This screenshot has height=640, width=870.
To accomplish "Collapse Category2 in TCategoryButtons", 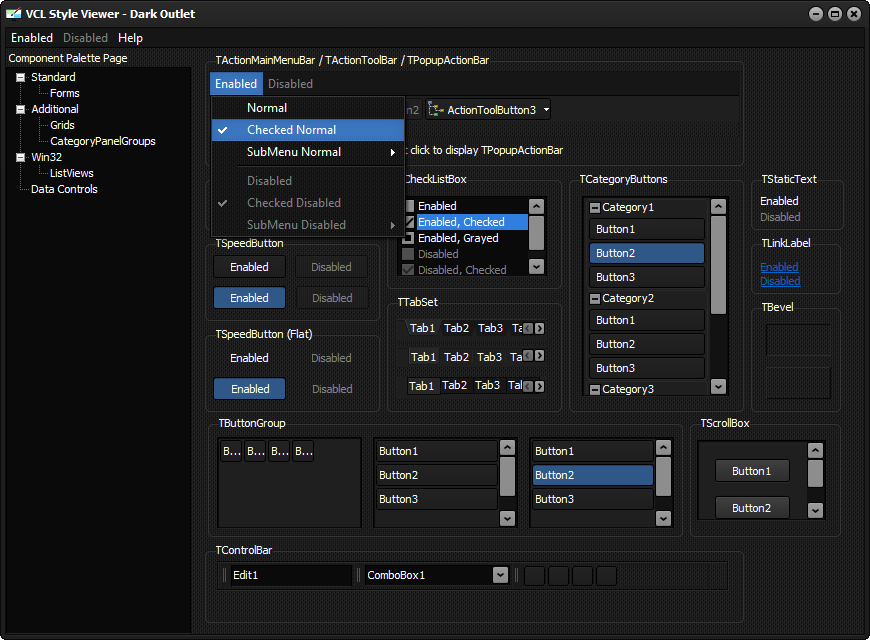I will click(x=595, y=299).
